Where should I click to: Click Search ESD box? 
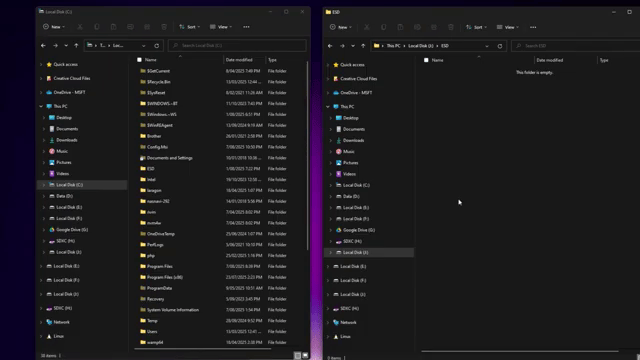click(x=576, y=46)
